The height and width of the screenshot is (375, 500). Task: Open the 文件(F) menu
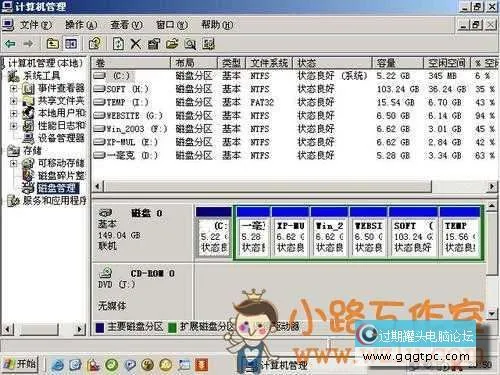click(x=36, y=25)
